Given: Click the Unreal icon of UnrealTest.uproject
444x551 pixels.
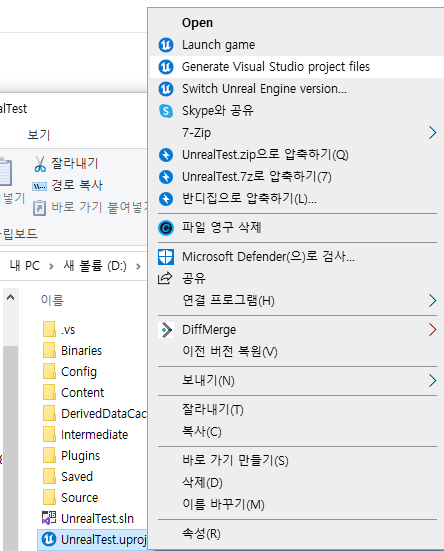Looking at the screenshot, I should [49, 539].
